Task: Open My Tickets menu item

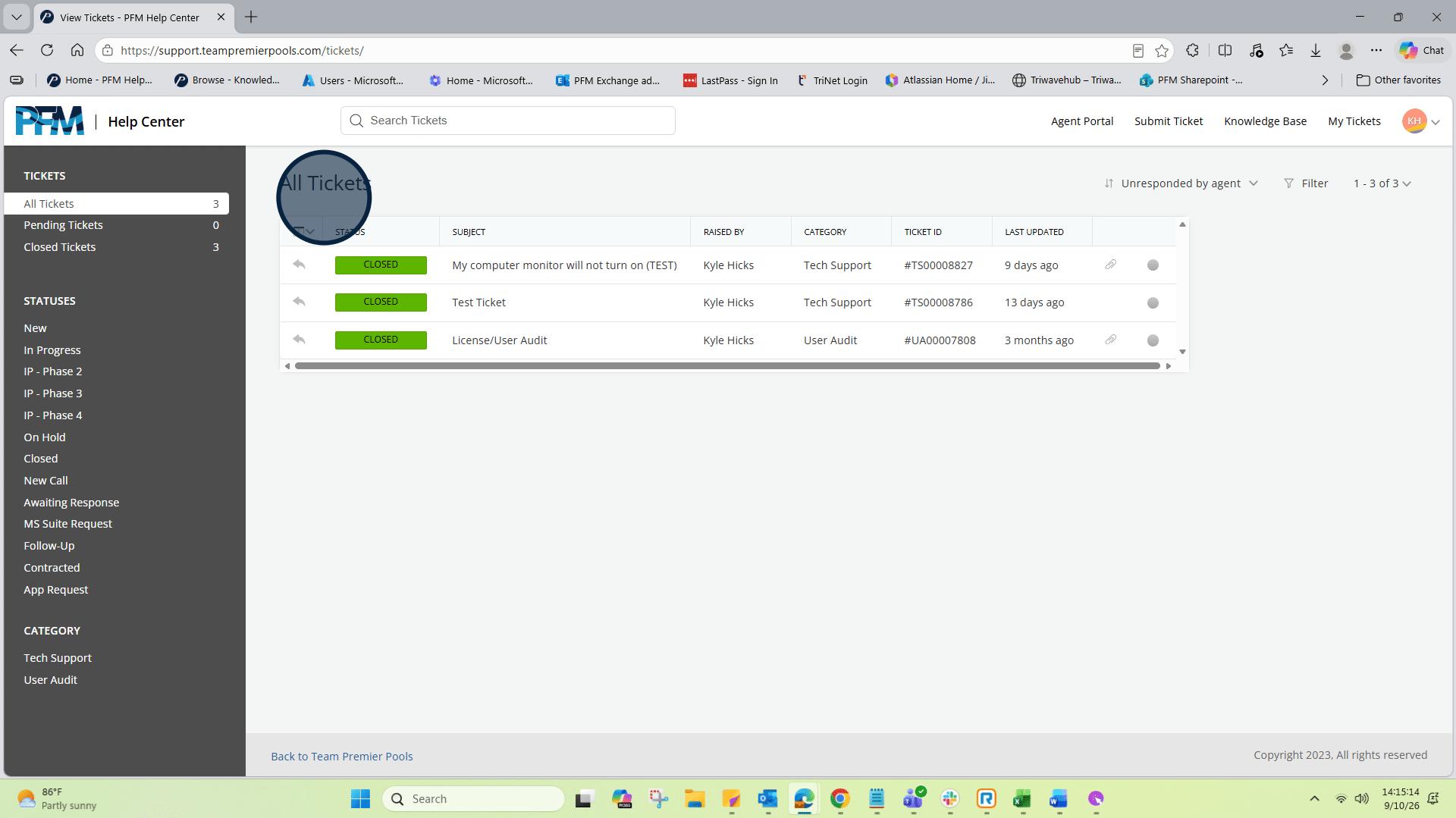Action: point(1354,121)
